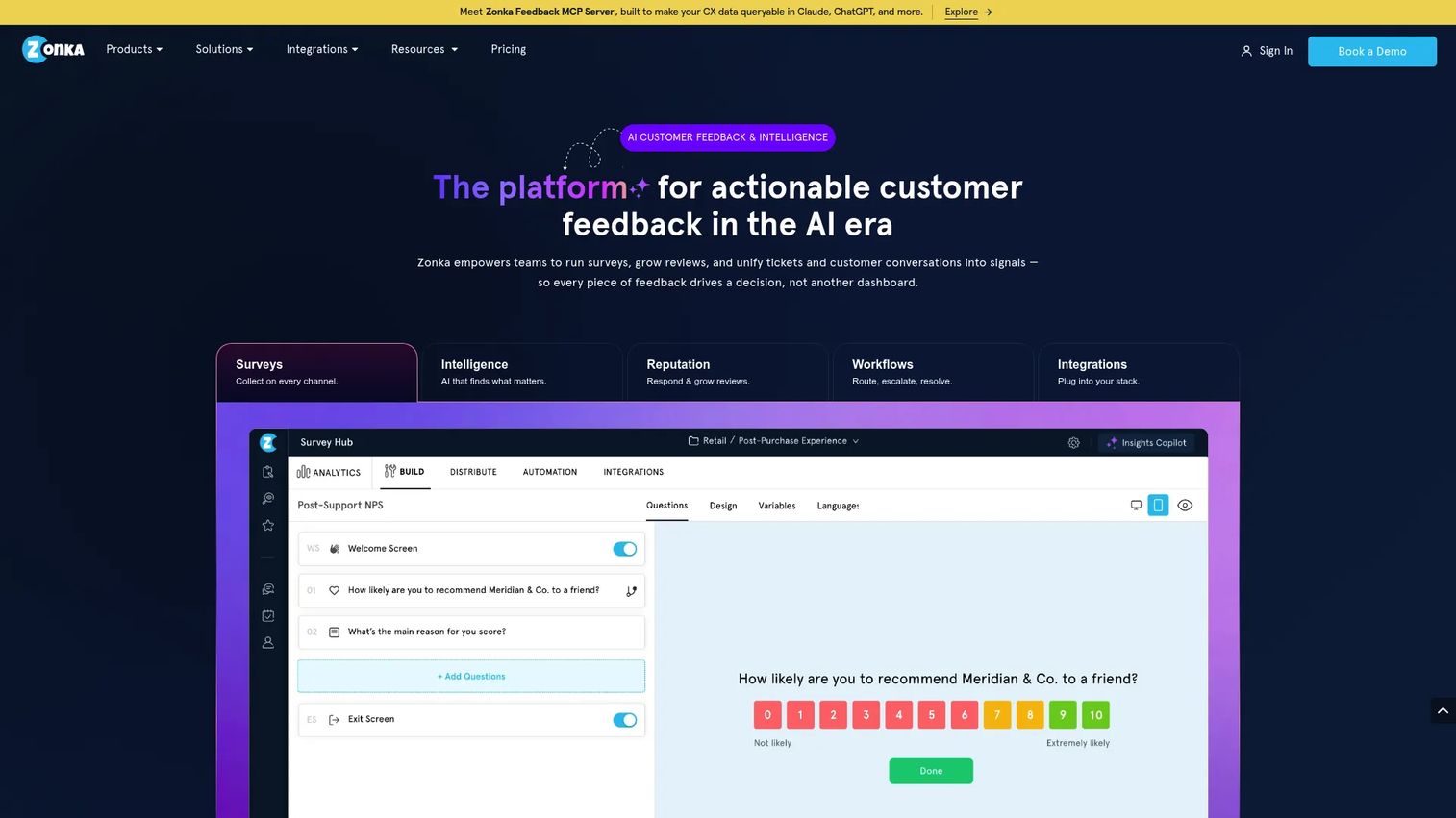Switch to the Design tab

723,506
